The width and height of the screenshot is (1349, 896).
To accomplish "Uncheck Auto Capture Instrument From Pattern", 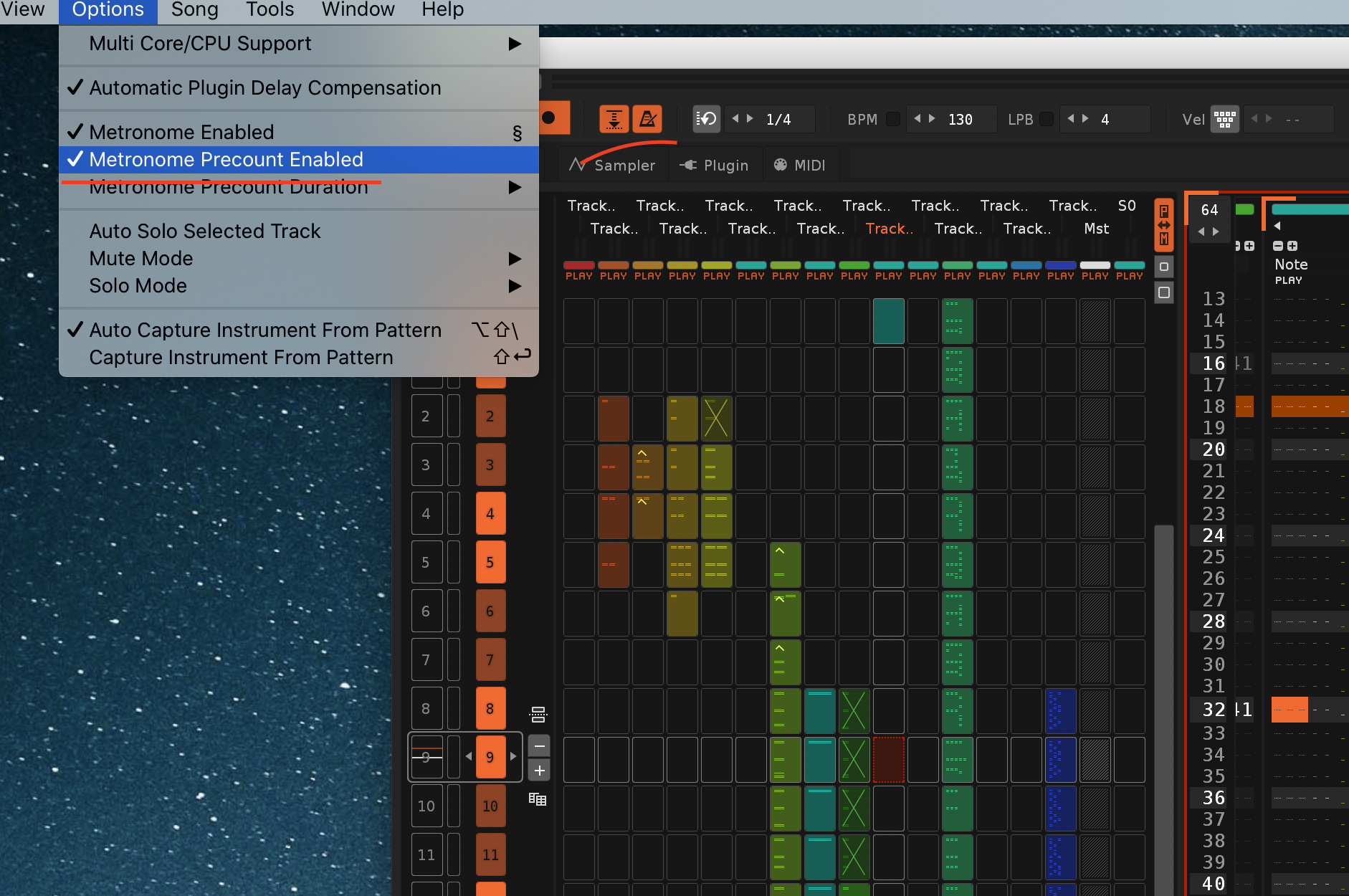I will 298,330.
